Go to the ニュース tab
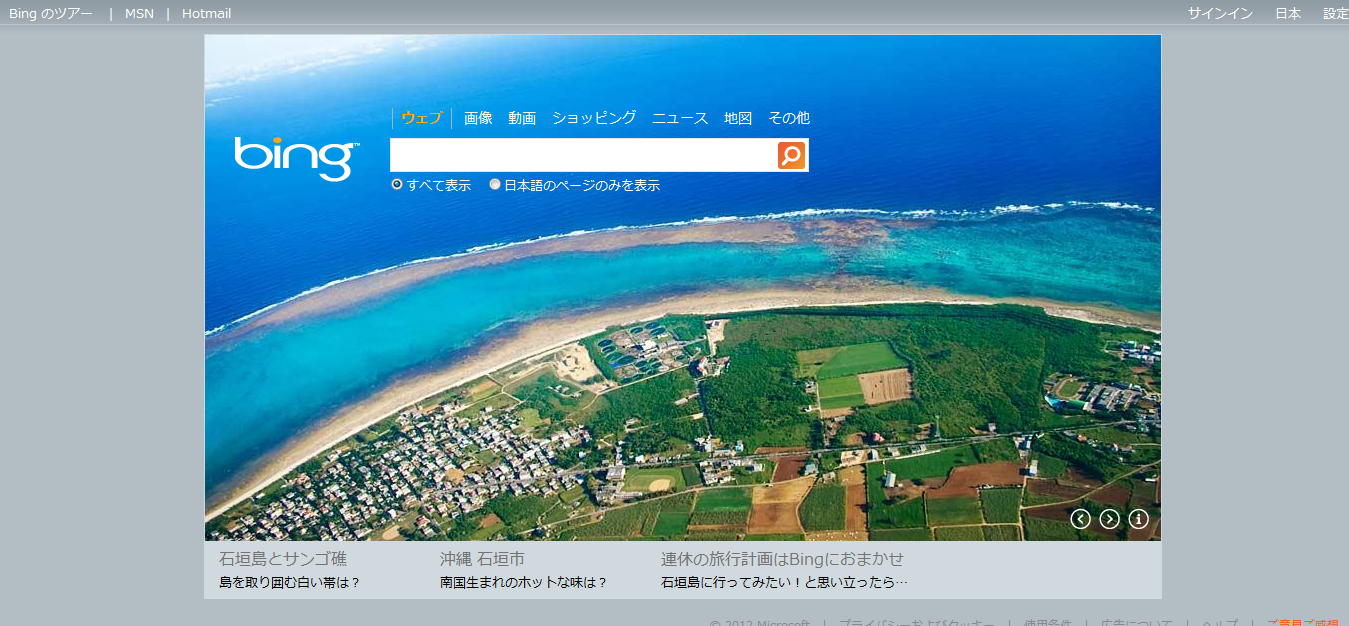The width and height of the screenshot is (1349, 626). coord(680,118)
